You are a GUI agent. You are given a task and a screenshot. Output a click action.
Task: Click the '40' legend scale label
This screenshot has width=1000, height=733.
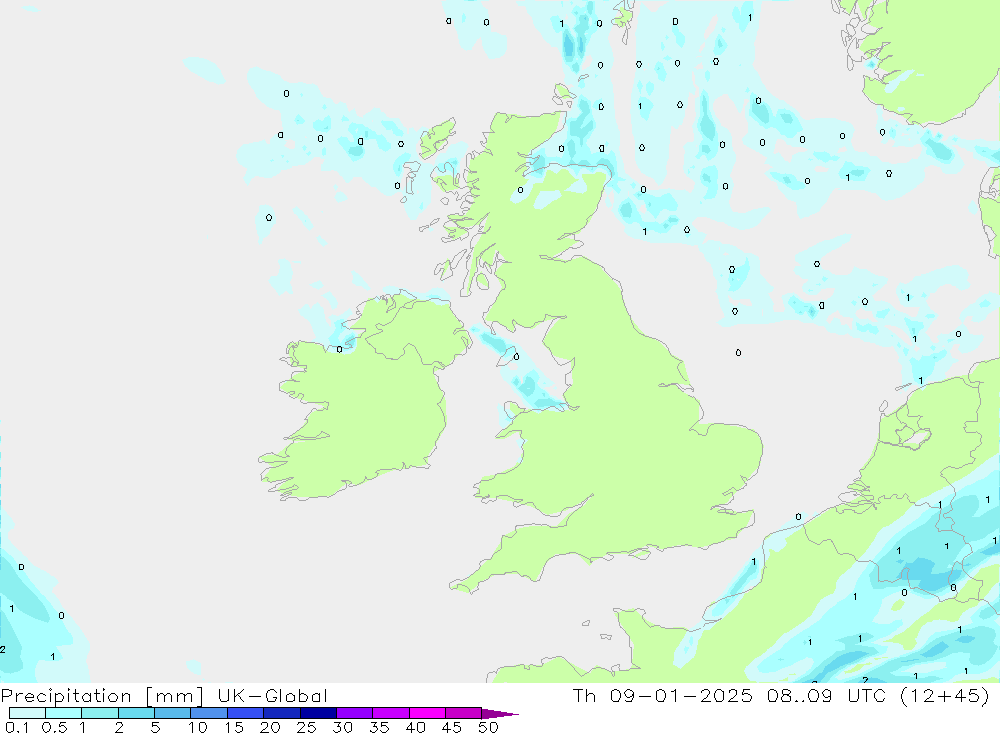point(415,727)
